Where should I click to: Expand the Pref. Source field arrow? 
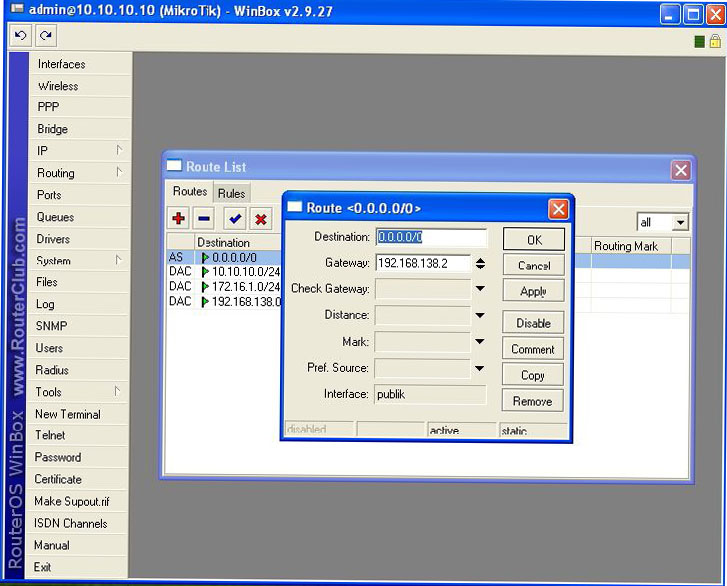click(x=480, y=369)
